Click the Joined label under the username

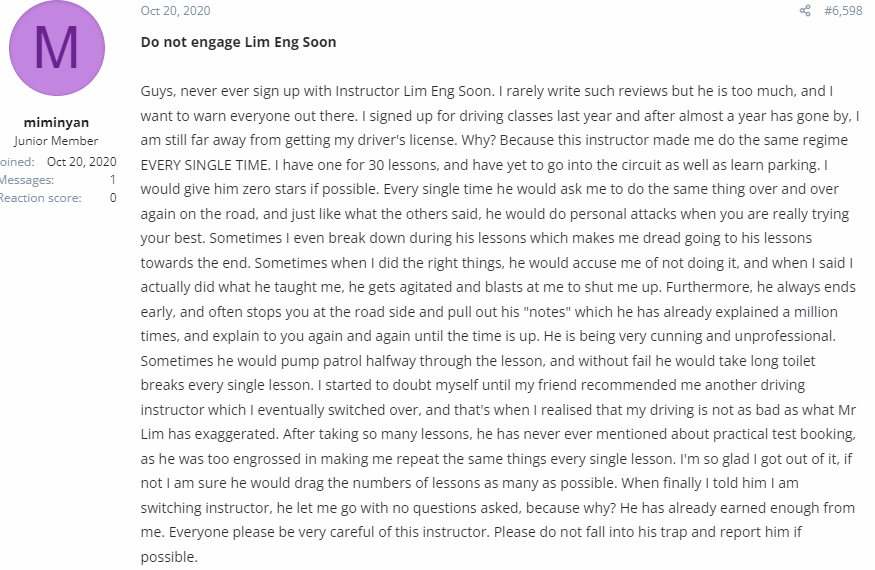click(x=17, y=162)
